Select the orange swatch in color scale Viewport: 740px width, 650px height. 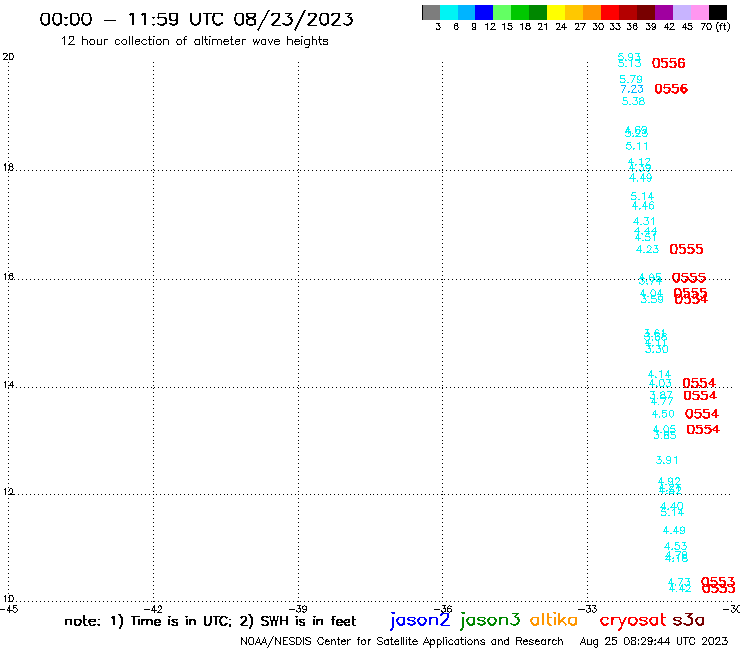click(x=592, y=12)
